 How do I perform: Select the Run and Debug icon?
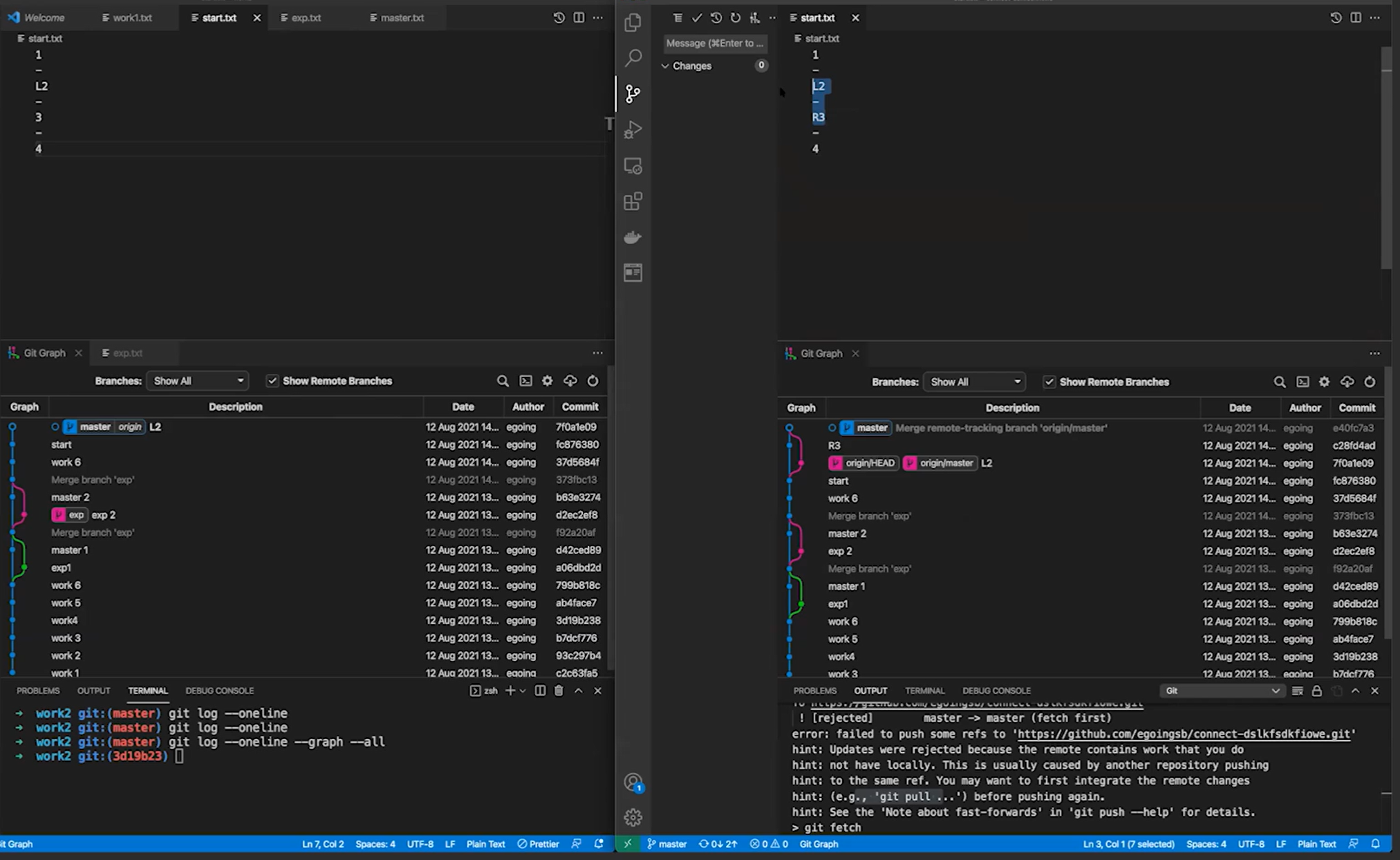tap(633, 130)
